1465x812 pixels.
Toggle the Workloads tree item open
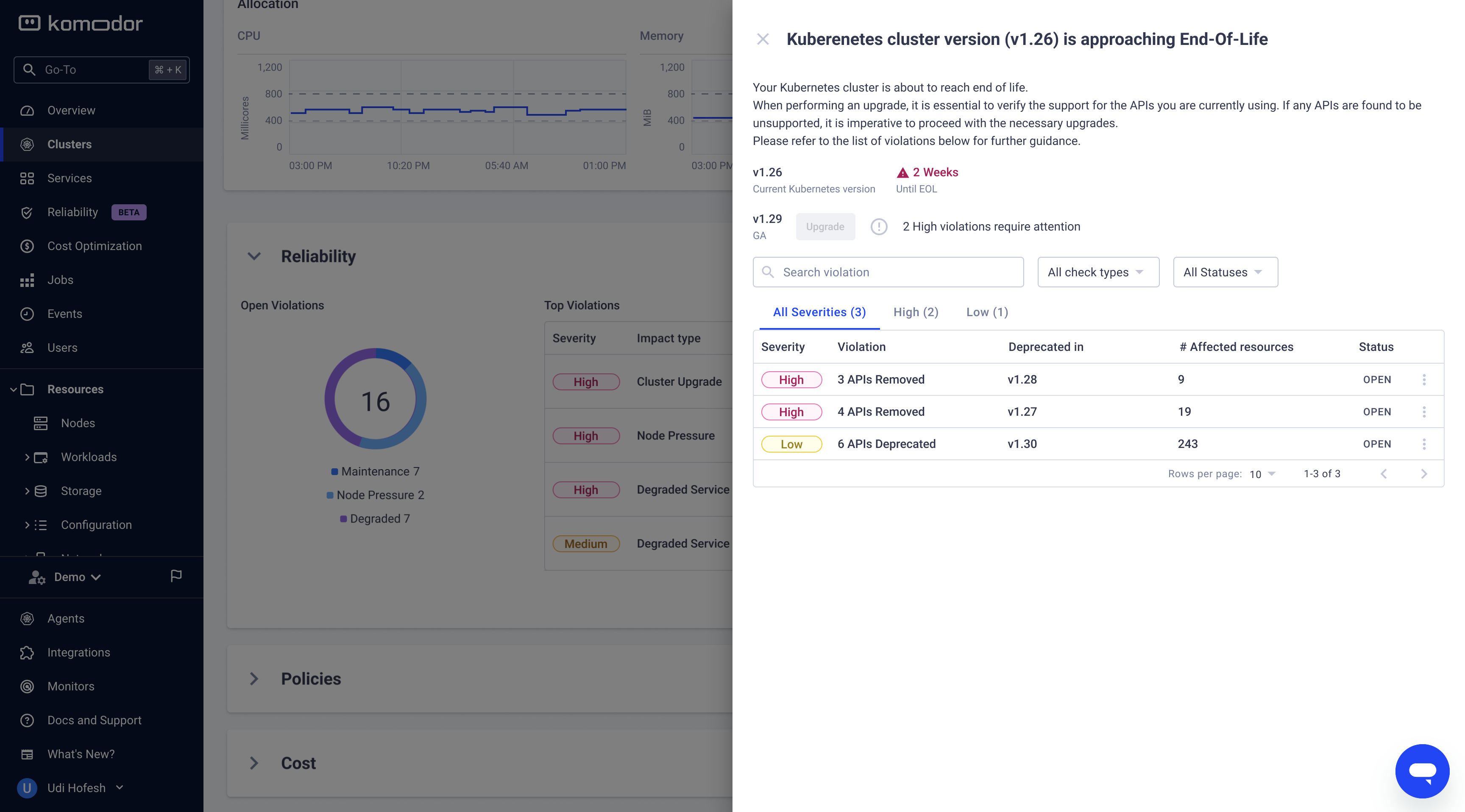tap(27, 457)
